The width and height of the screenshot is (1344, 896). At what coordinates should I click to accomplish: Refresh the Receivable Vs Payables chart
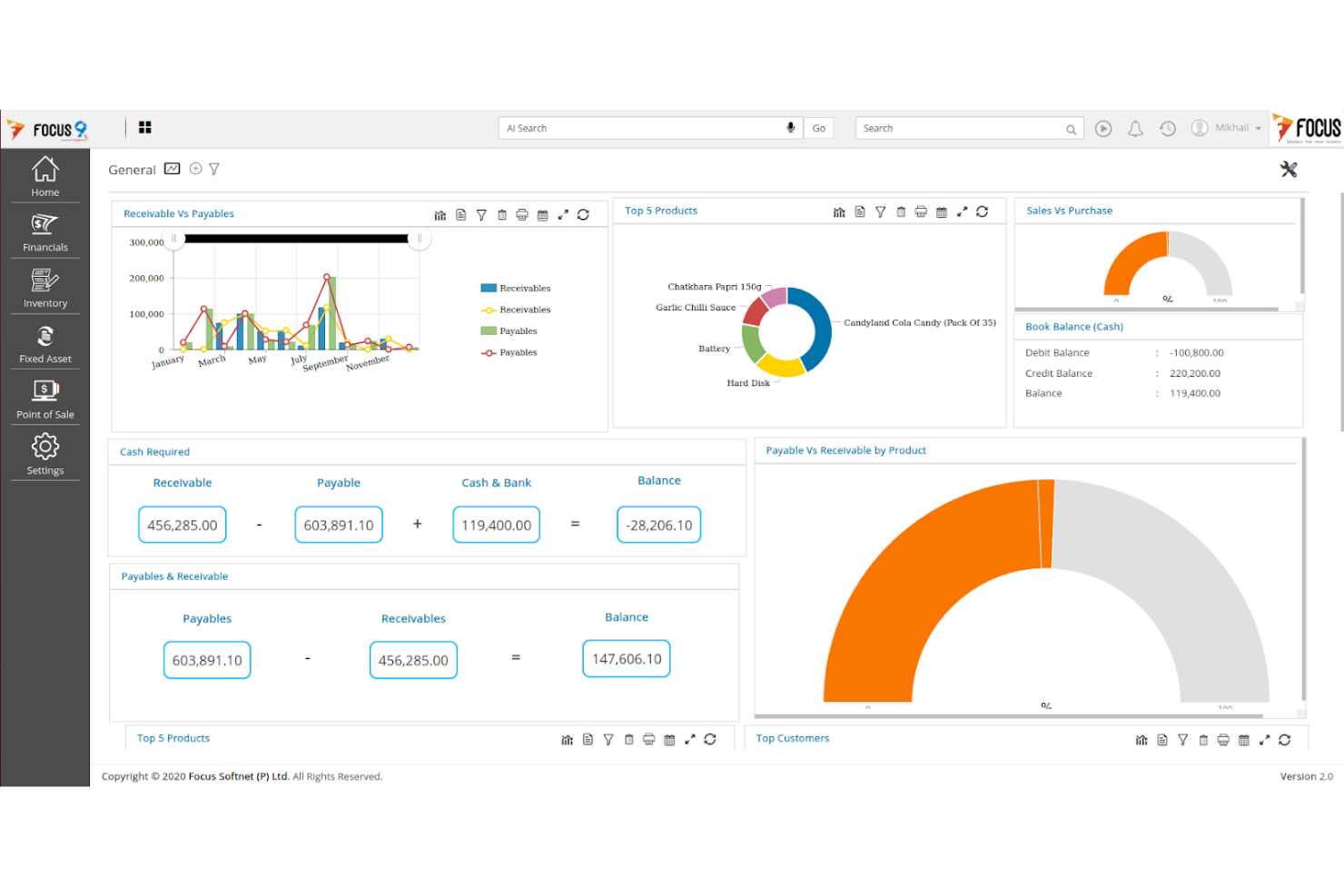[584, 214]
